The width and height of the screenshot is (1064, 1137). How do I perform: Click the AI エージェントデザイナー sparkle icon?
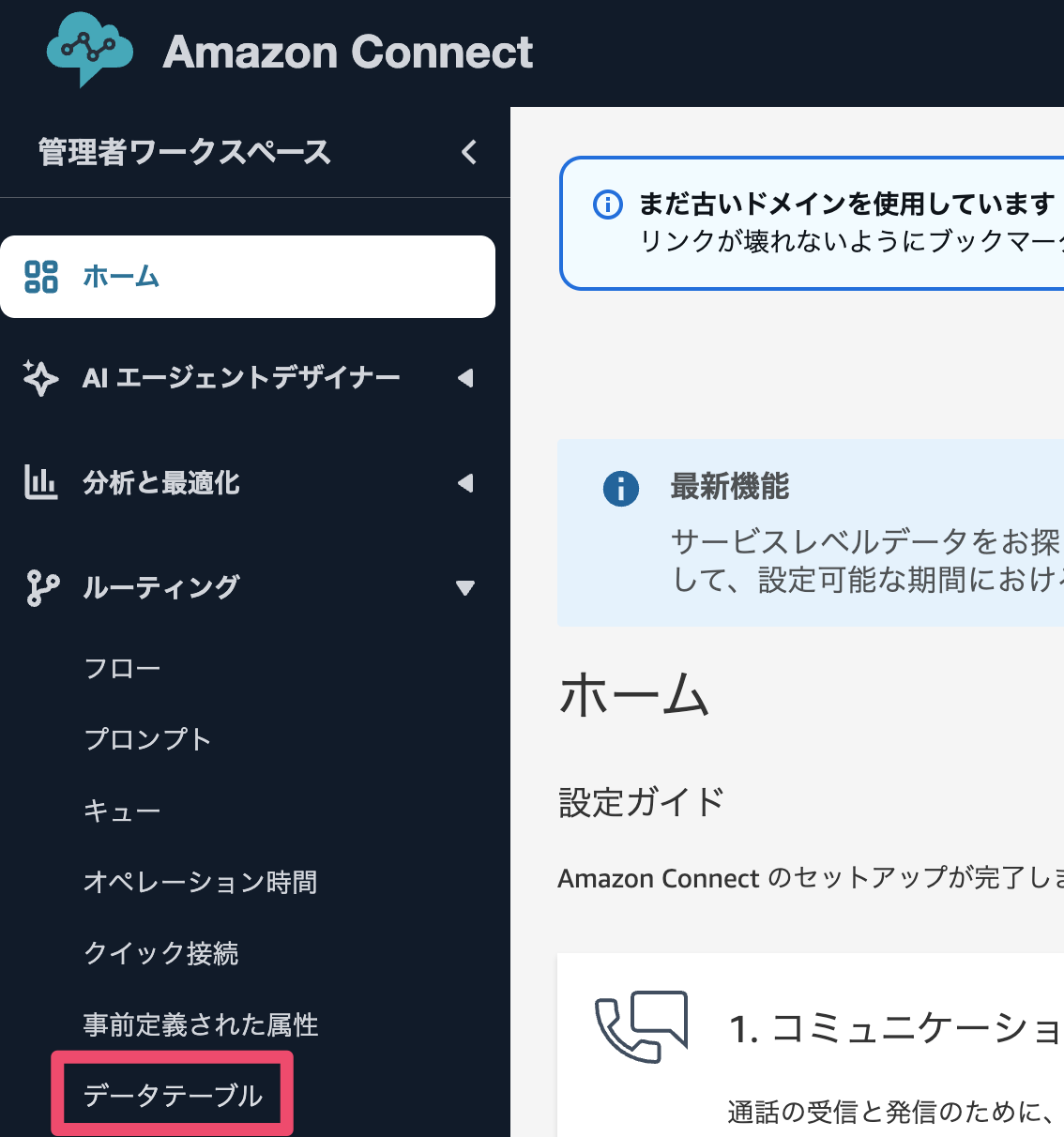(40, 378)
